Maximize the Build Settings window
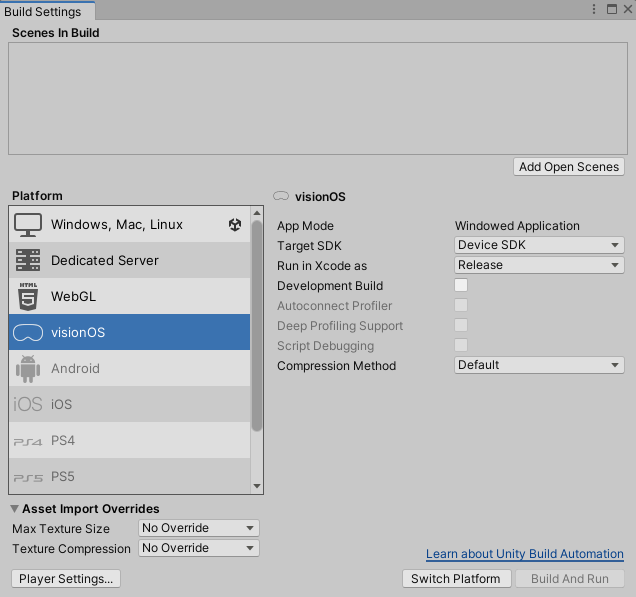Image resolution: width=636 pixels, height=597 pixels. coord(612,9)
